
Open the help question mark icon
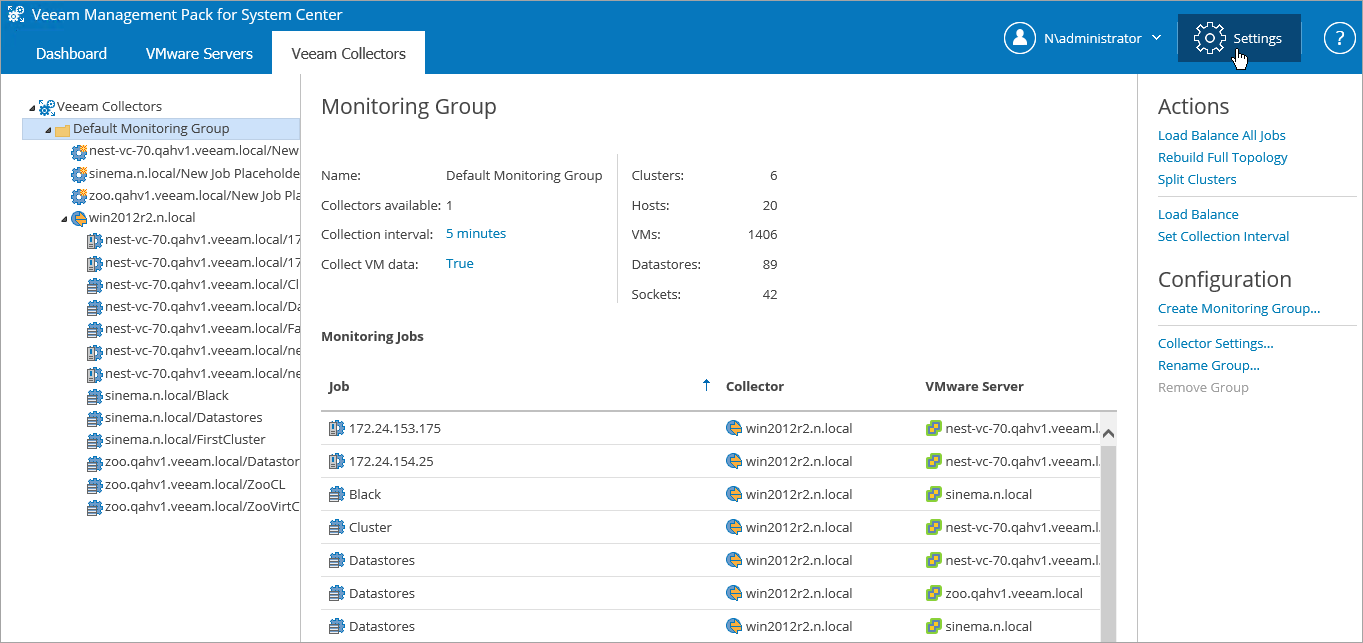point(1339,38)
